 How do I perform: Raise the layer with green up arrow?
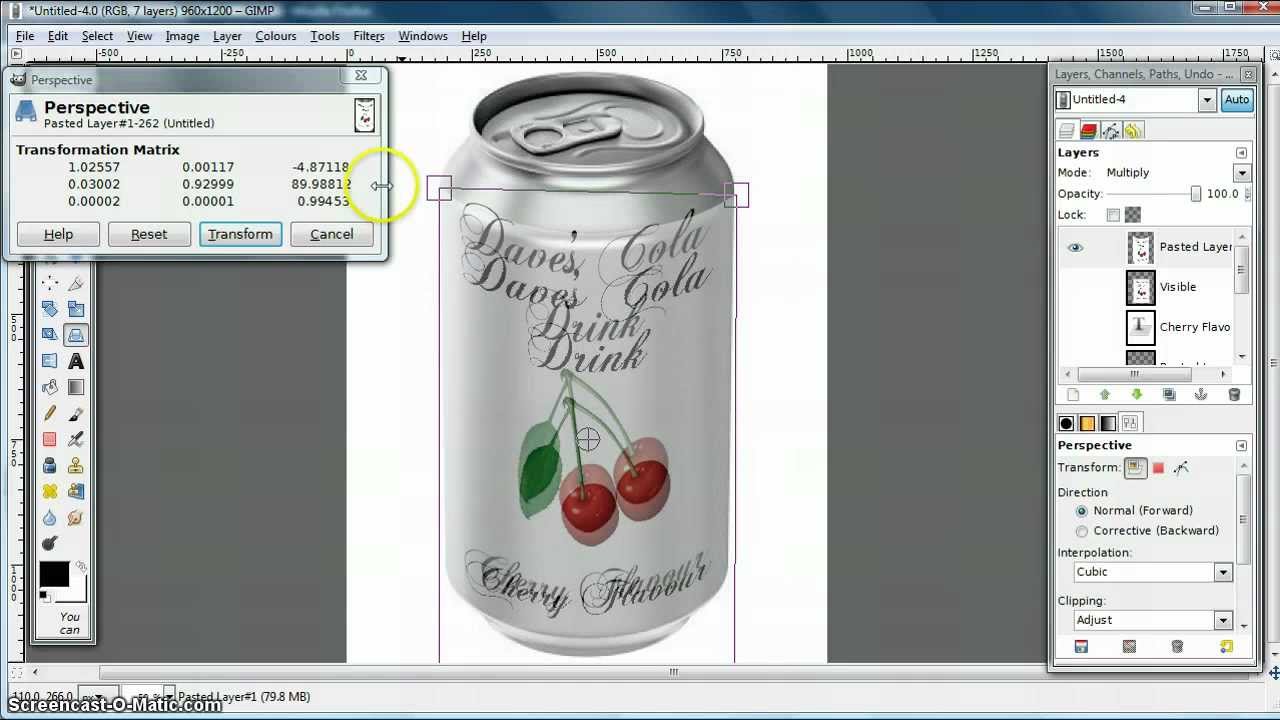tap(1105, 395)
